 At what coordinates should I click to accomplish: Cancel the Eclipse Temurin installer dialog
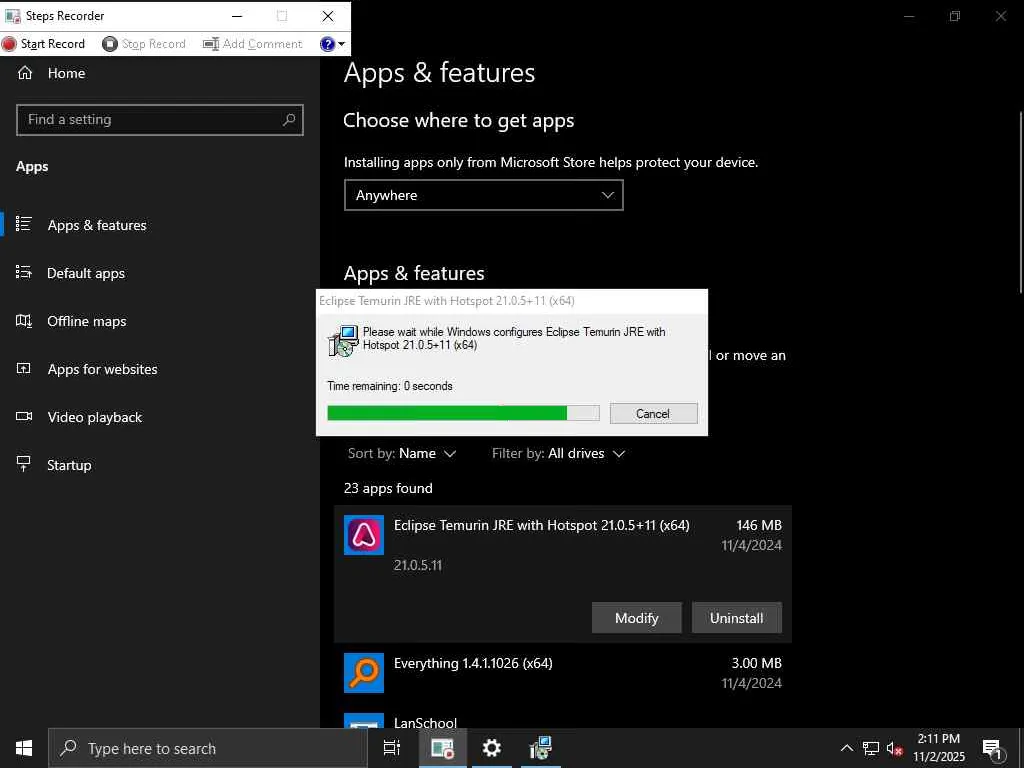pyautogui.click(x=653, y=413)
